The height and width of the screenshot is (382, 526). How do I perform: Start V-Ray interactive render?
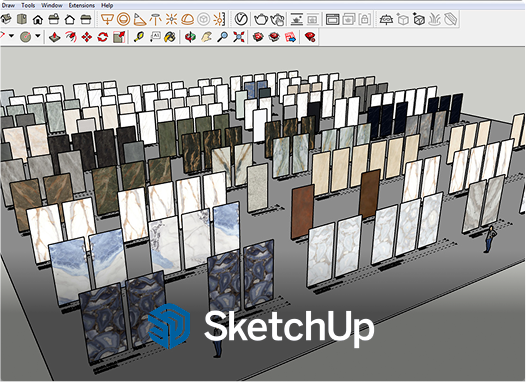(x=277, y=19)
